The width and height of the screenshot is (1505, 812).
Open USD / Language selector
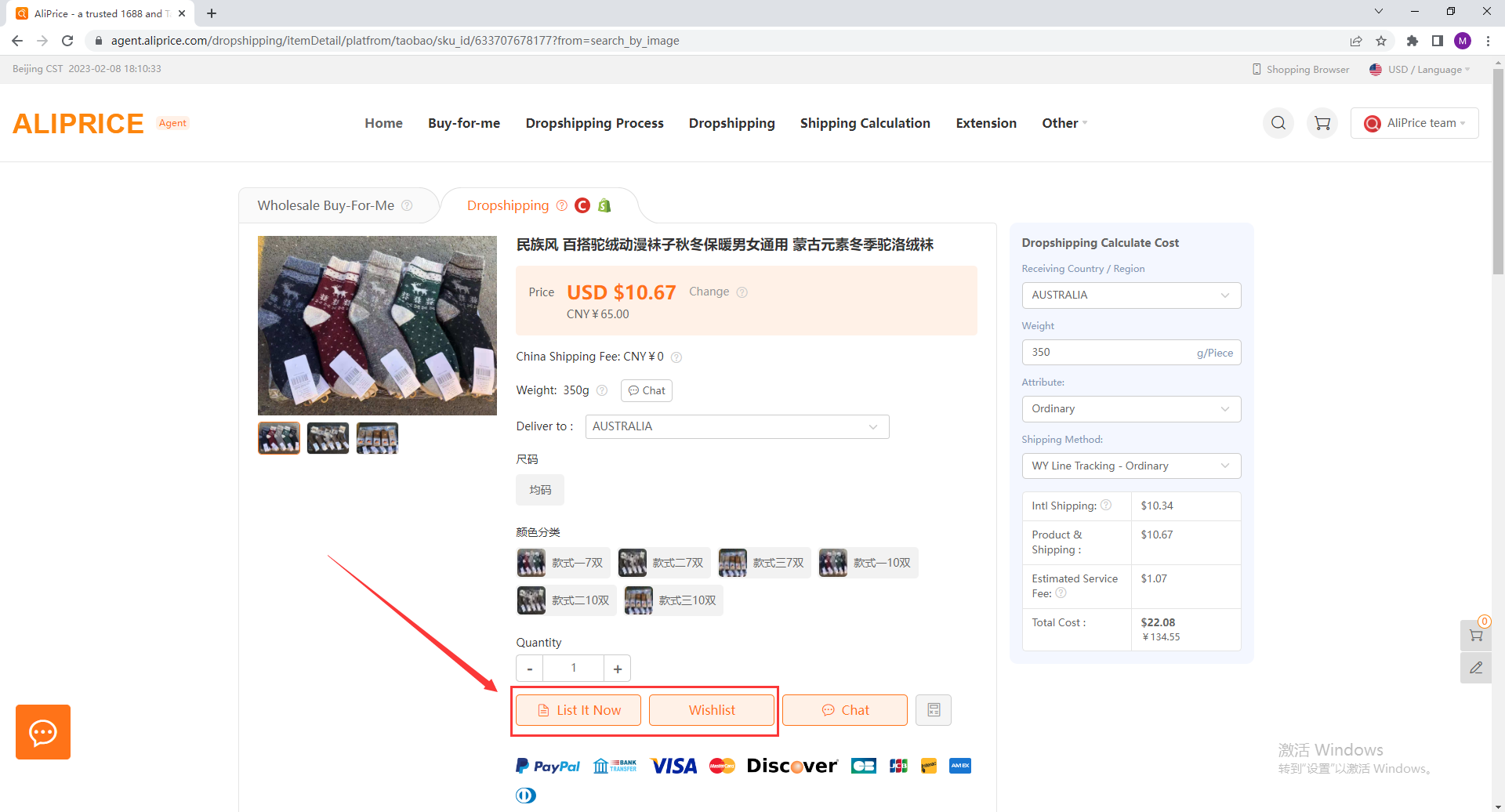(x=1420, y=70)
